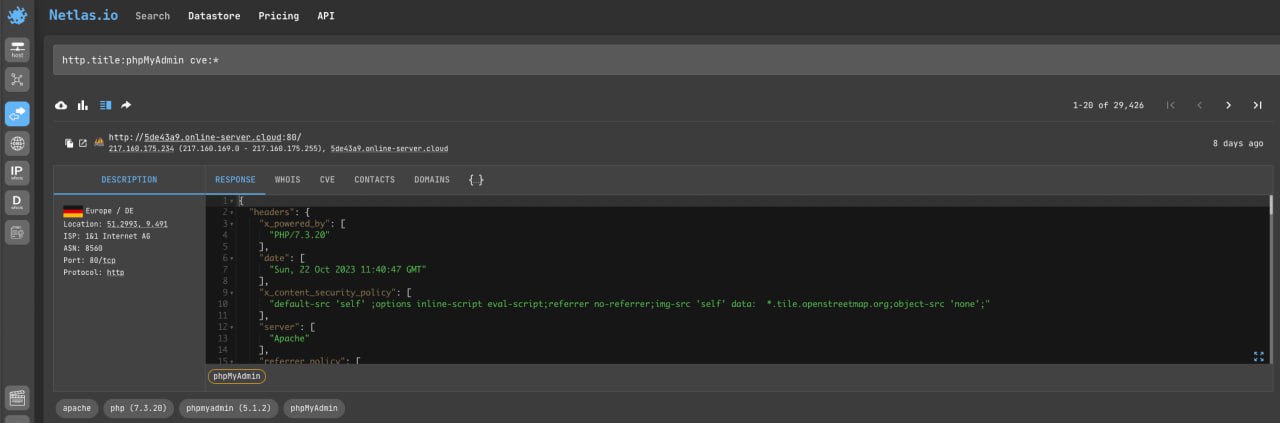Switch to the WHOIS tab

point(287,180)
